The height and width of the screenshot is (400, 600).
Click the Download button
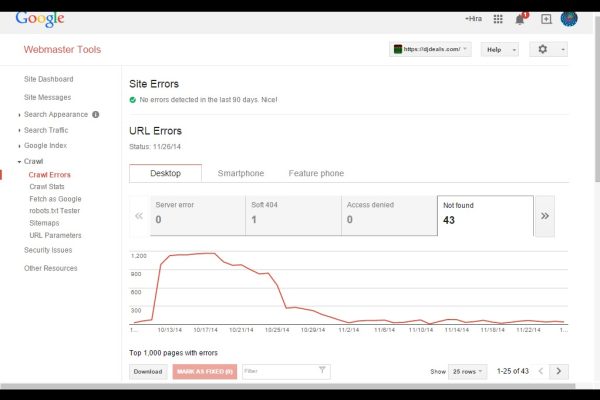[x=148, y=371]
